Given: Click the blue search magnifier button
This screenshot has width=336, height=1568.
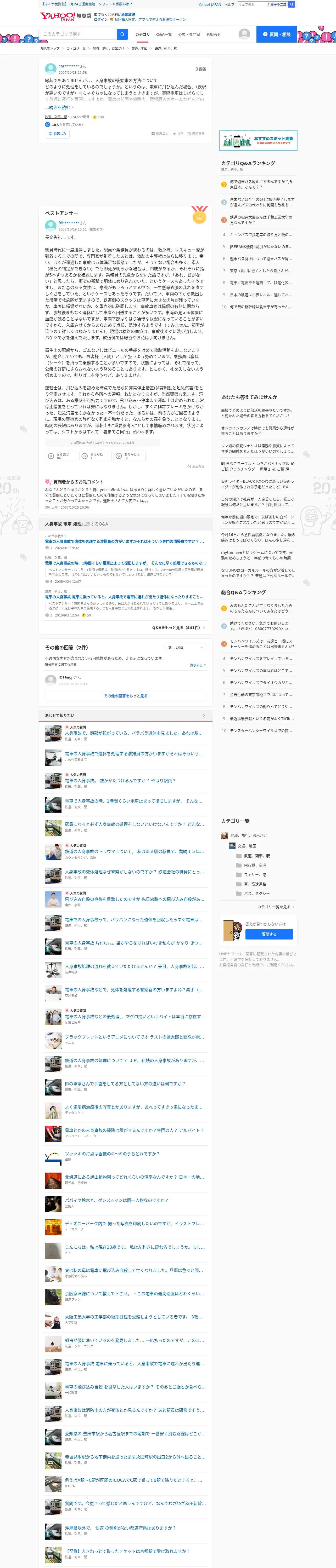Looking at the screenshot, I should coord(122,34).
